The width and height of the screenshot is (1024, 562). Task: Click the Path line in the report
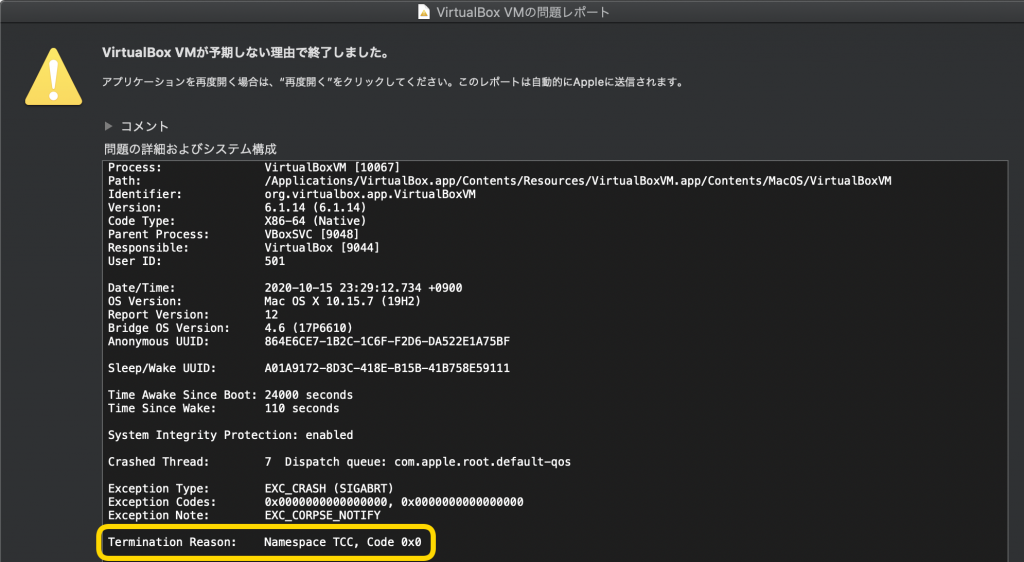[x=577, y=181]
